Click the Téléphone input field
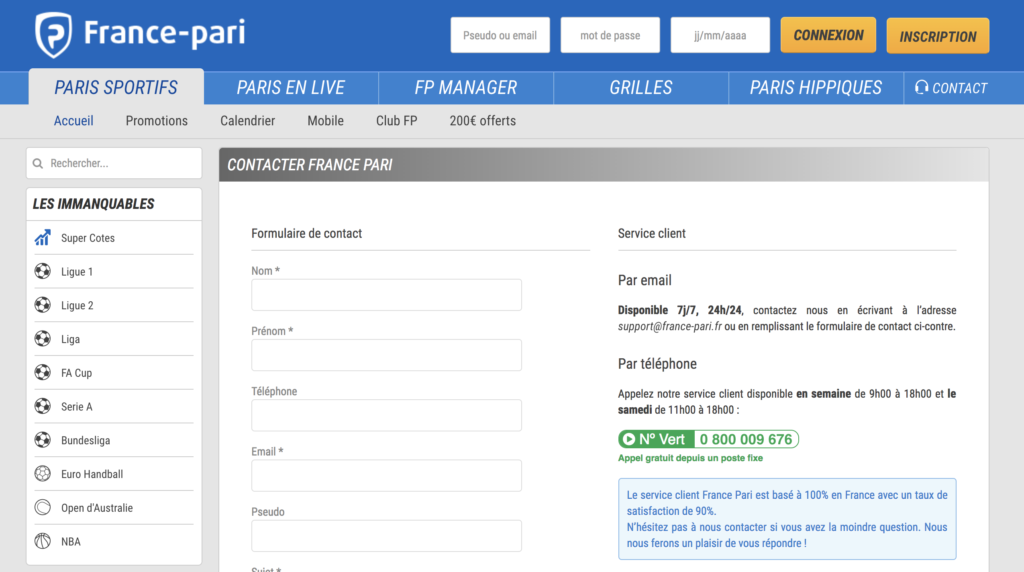 (387, 415)
